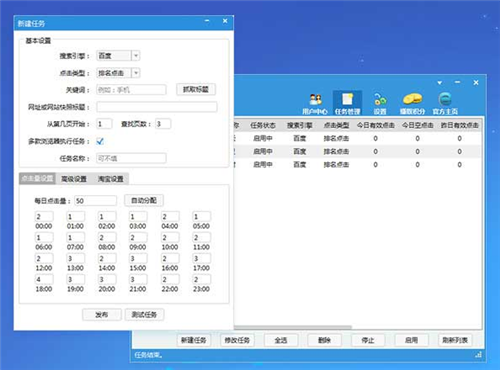Click the 删除 button
This screenshot has width=500, height=370.
click(324, 340)
